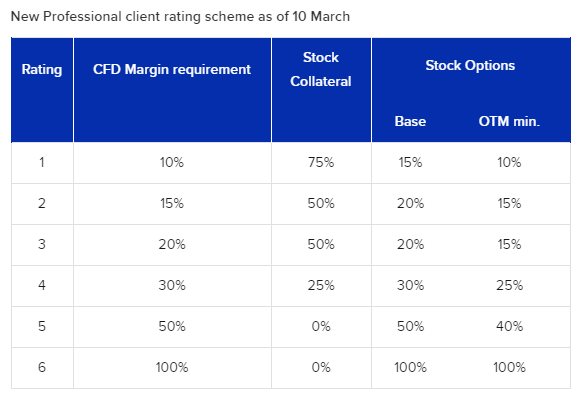Select rating 6 stock collateral 0%
The width and height of the screenshot is (582, 399).
point(321,367)
